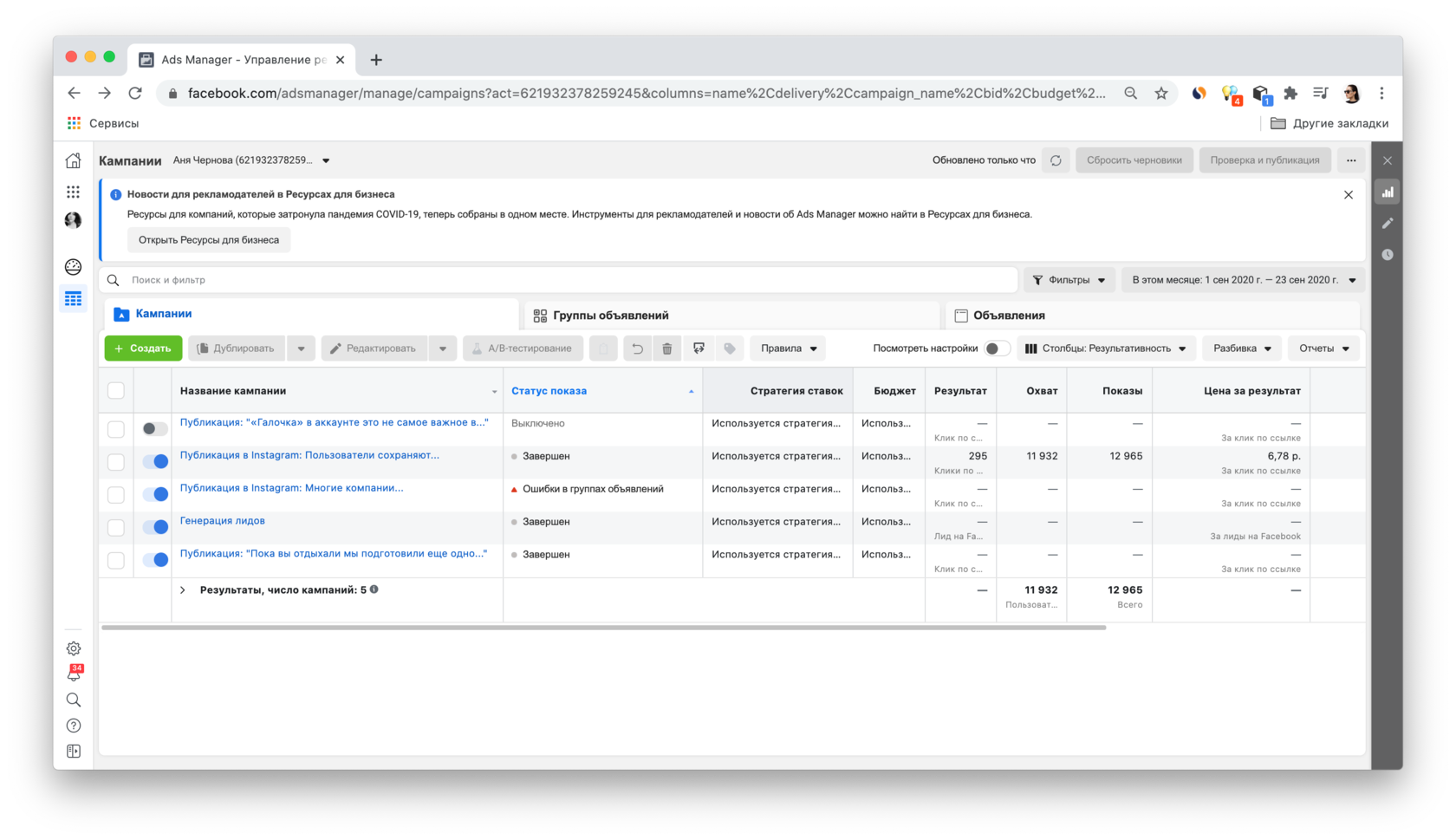Click the horizontal table scrollbar
This screenshot has width=1456, height=840.
[x=603, y=628]
